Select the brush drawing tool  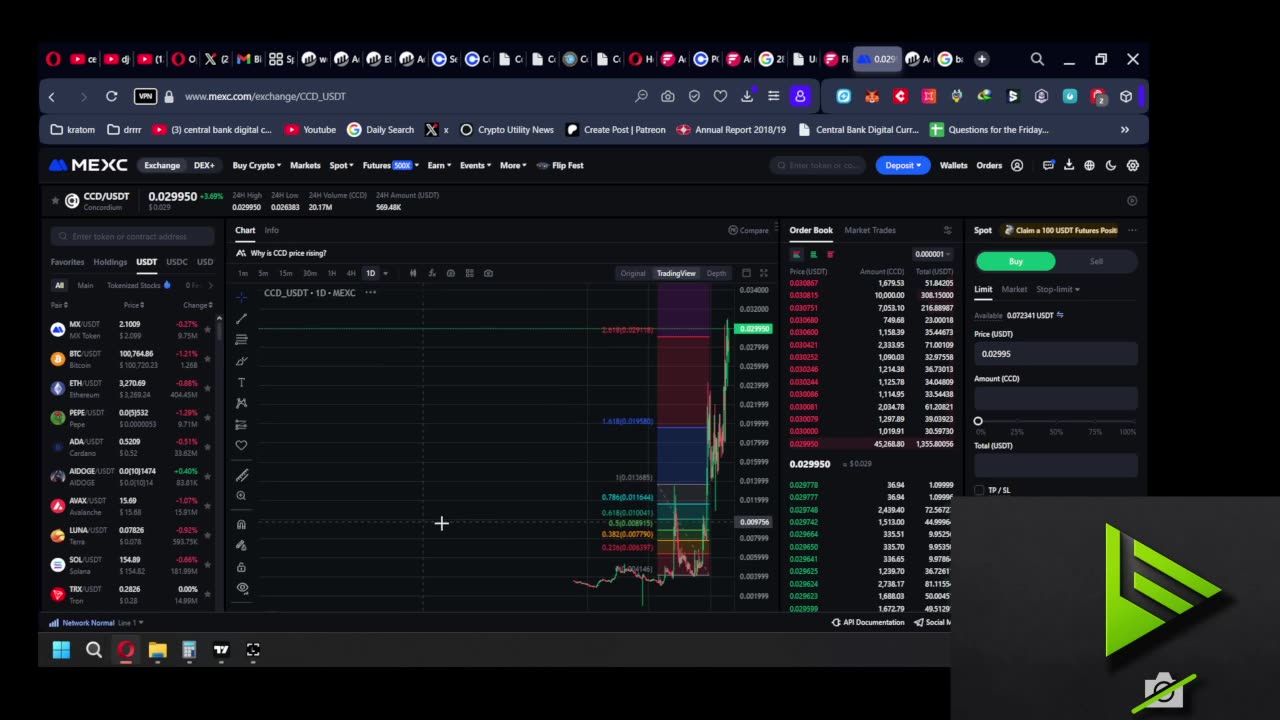click(x=241, y=361)
